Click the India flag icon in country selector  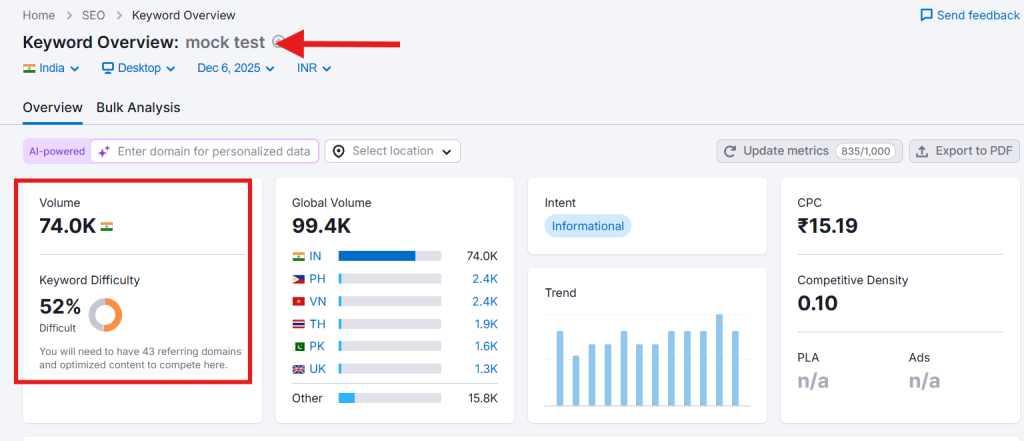pos(29,68)
